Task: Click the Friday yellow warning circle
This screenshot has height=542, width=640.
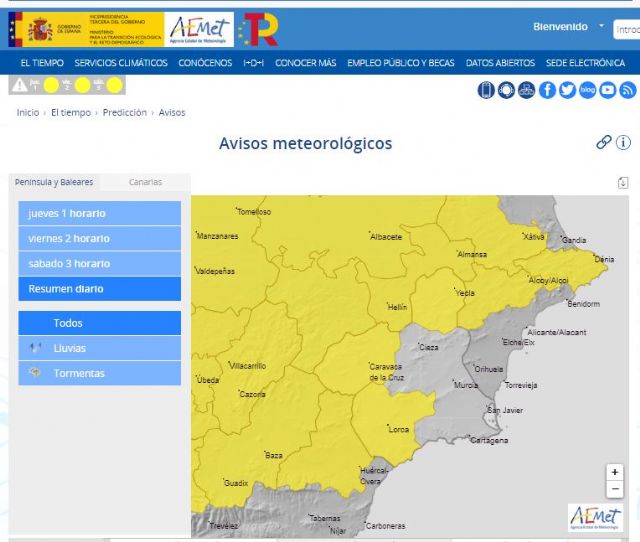Action: [83, 86]
